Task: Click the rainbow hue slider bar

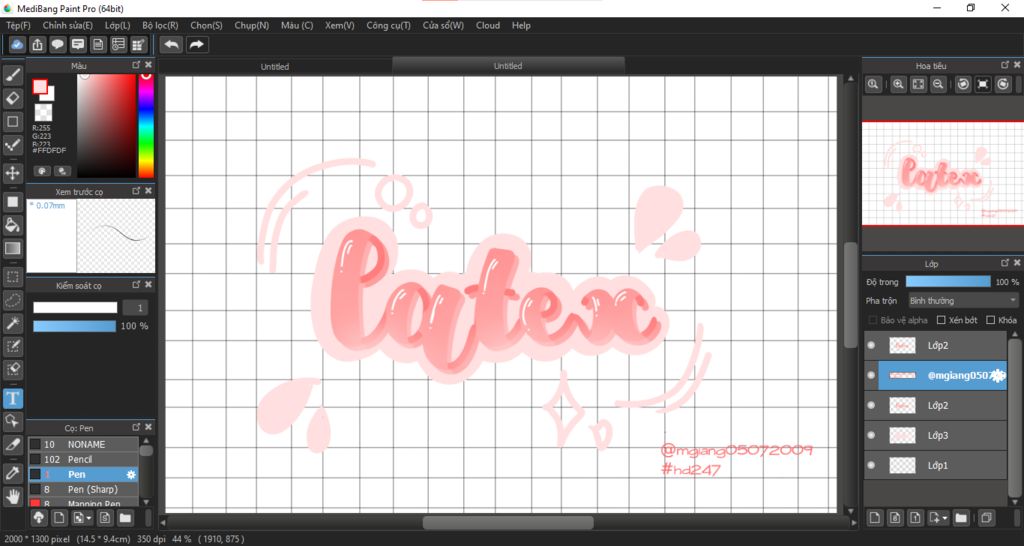Action: 146,125
